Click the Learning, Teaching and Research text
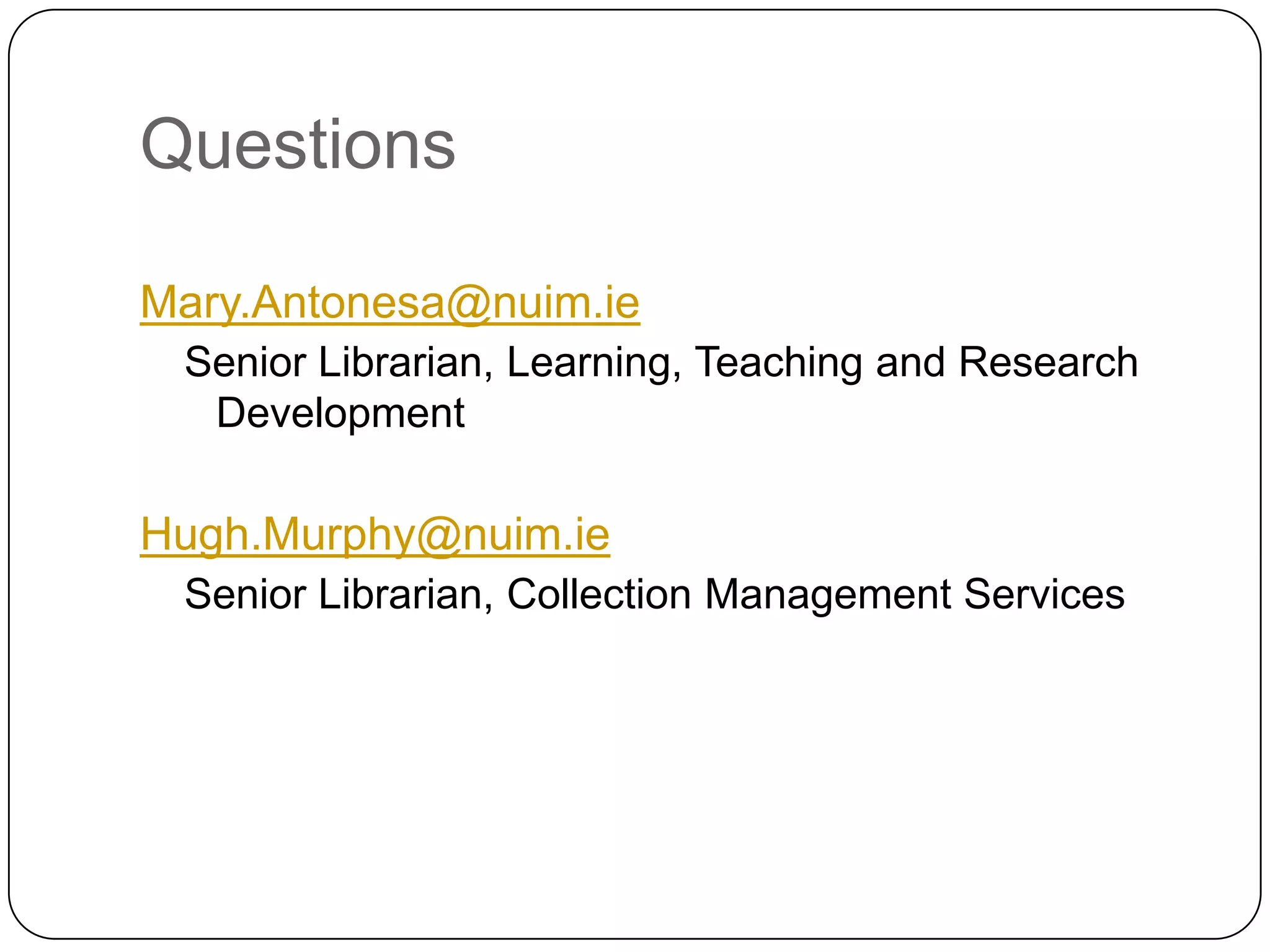The width and height of the screenshot is (1270, 952). (x=822, y=363)
